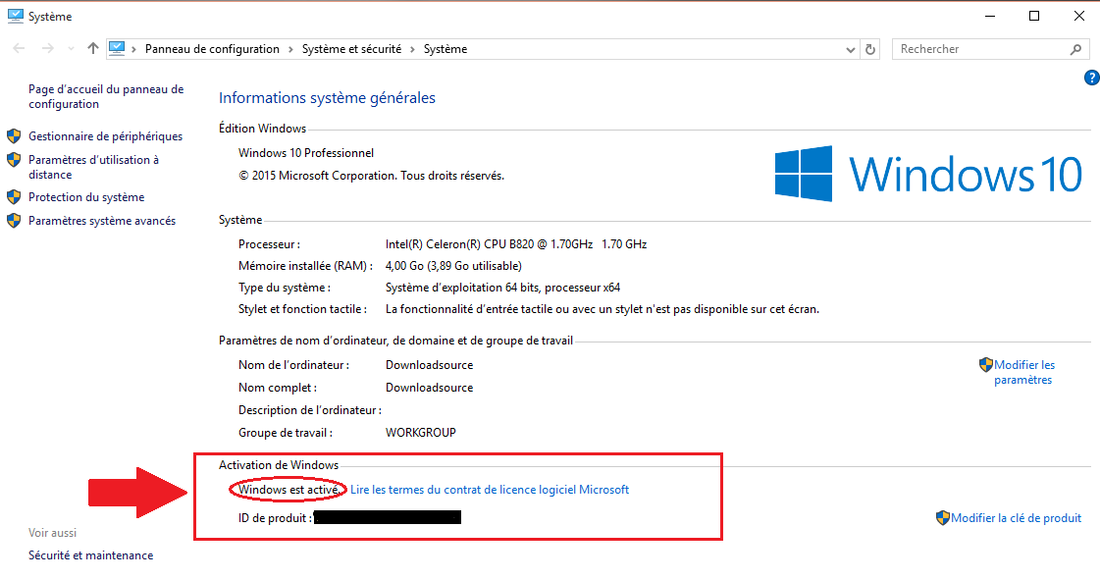The height and width of the screenshot is (580, 1100).
Task: Select Système et sécurité breadcrumb
Action: click(x=351, y=49)
